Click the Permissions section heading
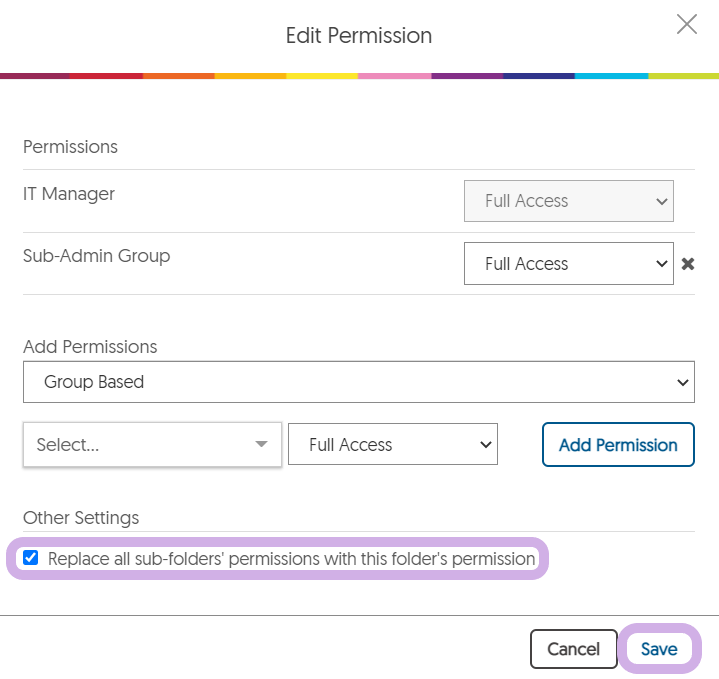The image size is (719, 679). pyautogui.click(x=70, y=147)
